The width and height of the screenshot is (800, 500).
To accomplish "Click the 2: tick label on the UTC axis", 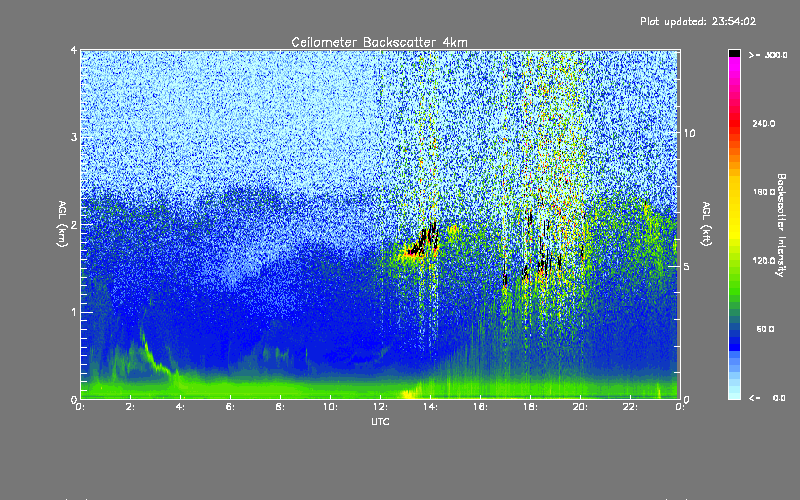I will pos(130,407).
